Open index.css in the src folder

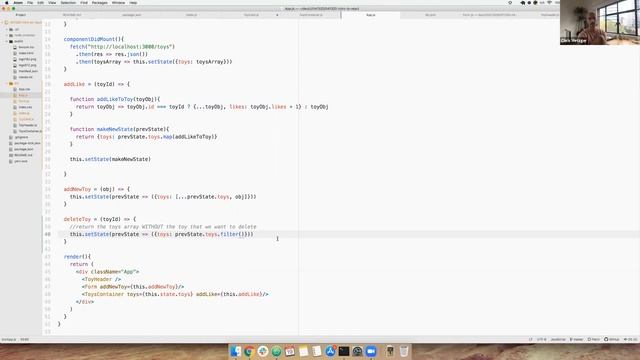click(25, 107)
